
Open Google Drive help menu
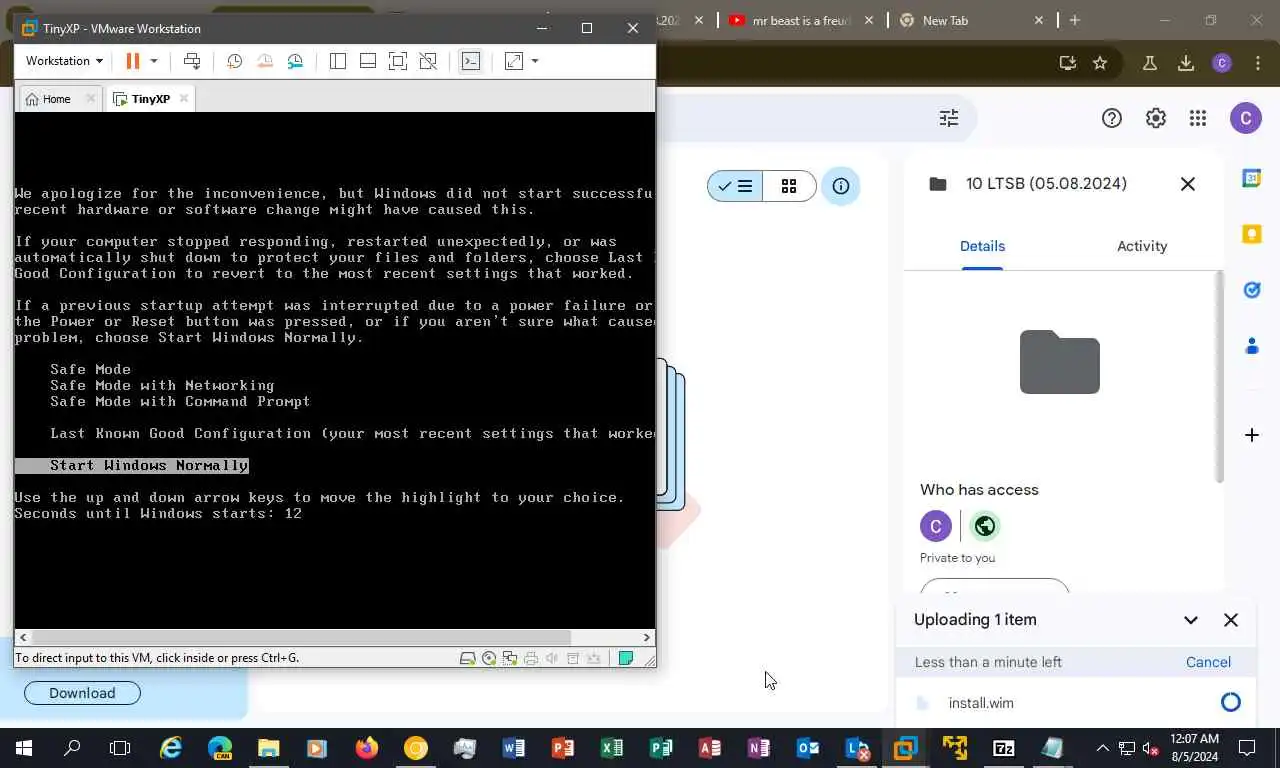click(x=1112, y=118)
